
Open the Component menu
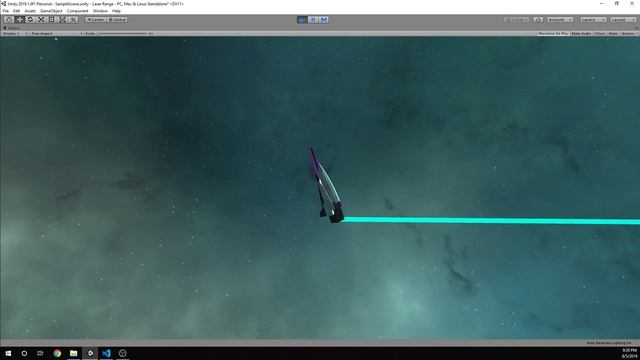78,11
